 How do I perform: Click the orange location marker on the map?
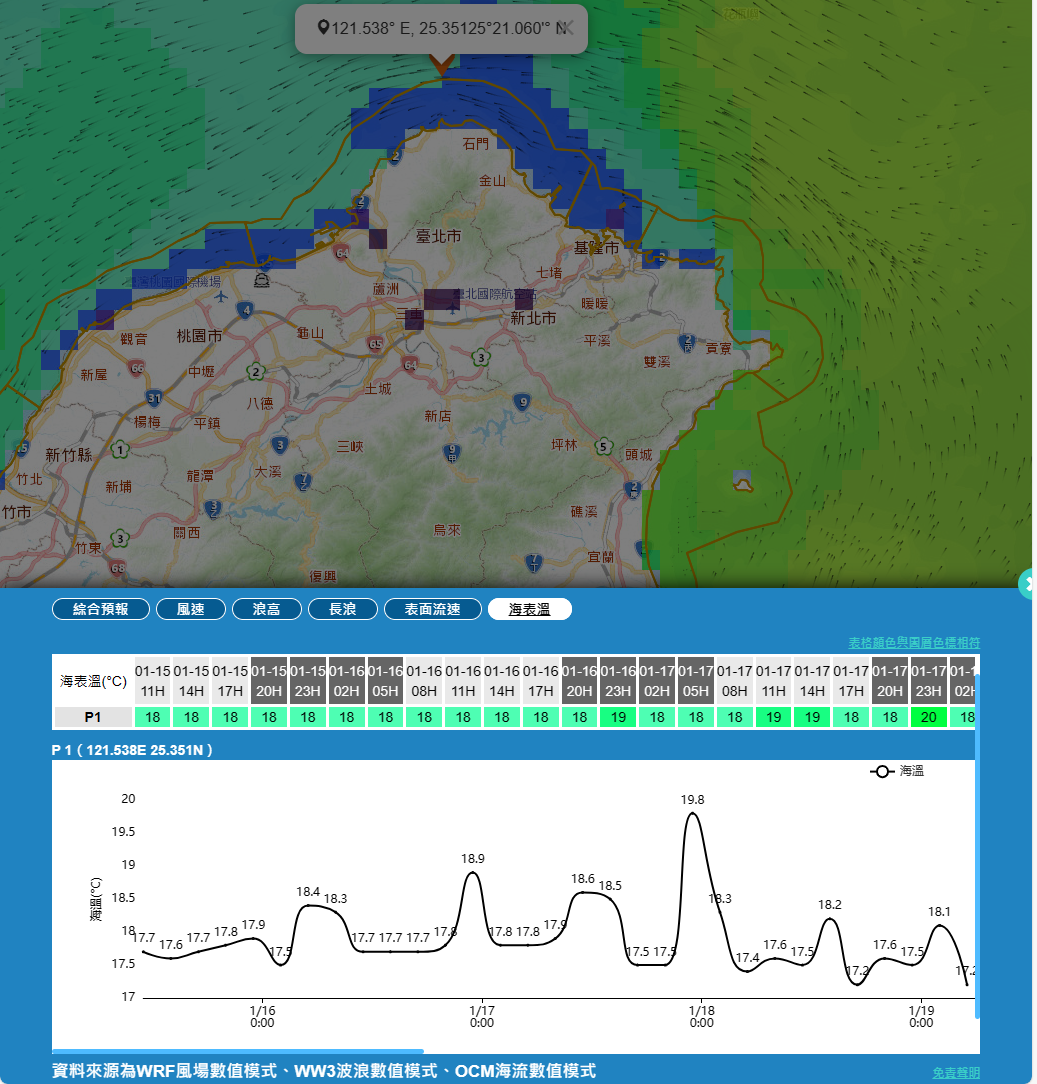point(441,63)
